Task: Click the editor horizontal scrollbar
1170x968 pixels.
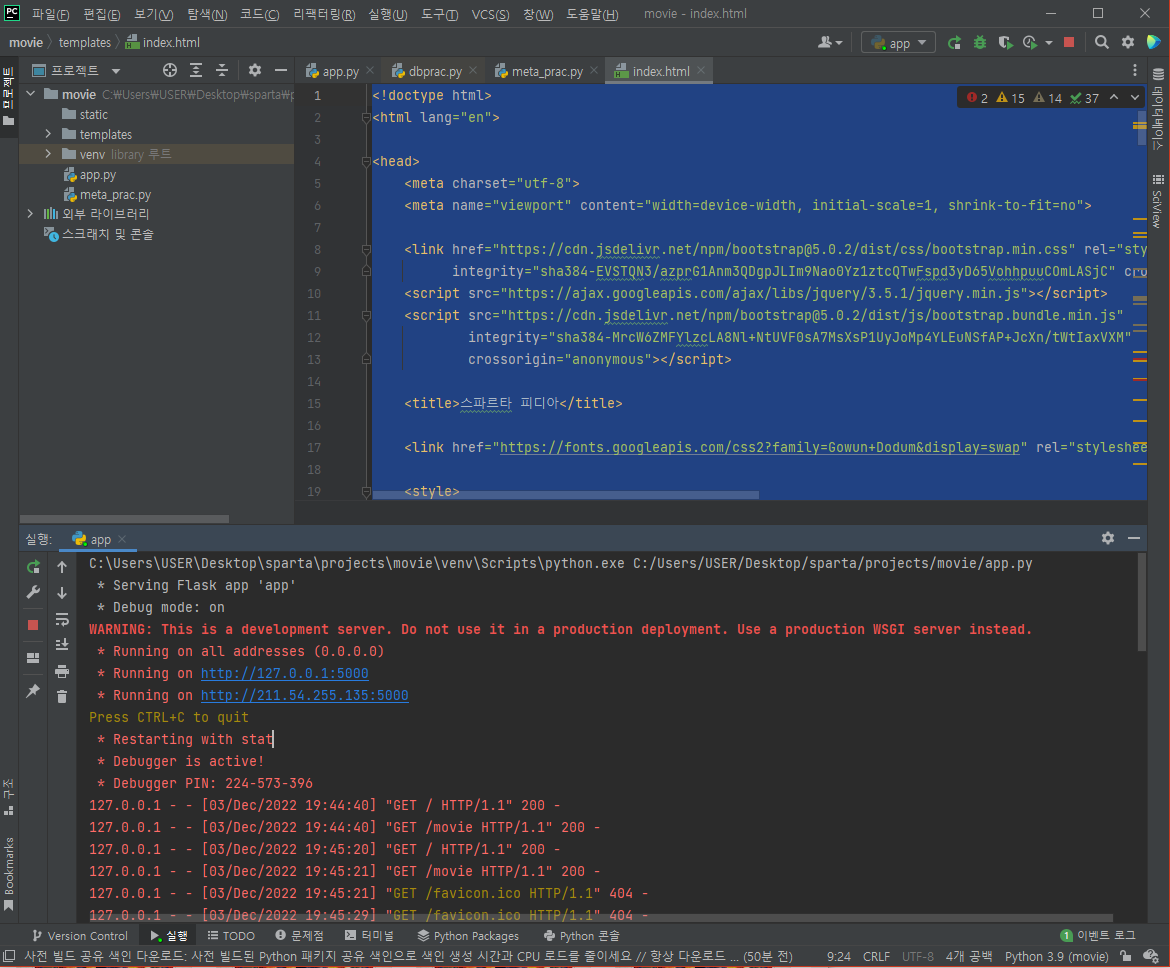Action: point(566,494)
